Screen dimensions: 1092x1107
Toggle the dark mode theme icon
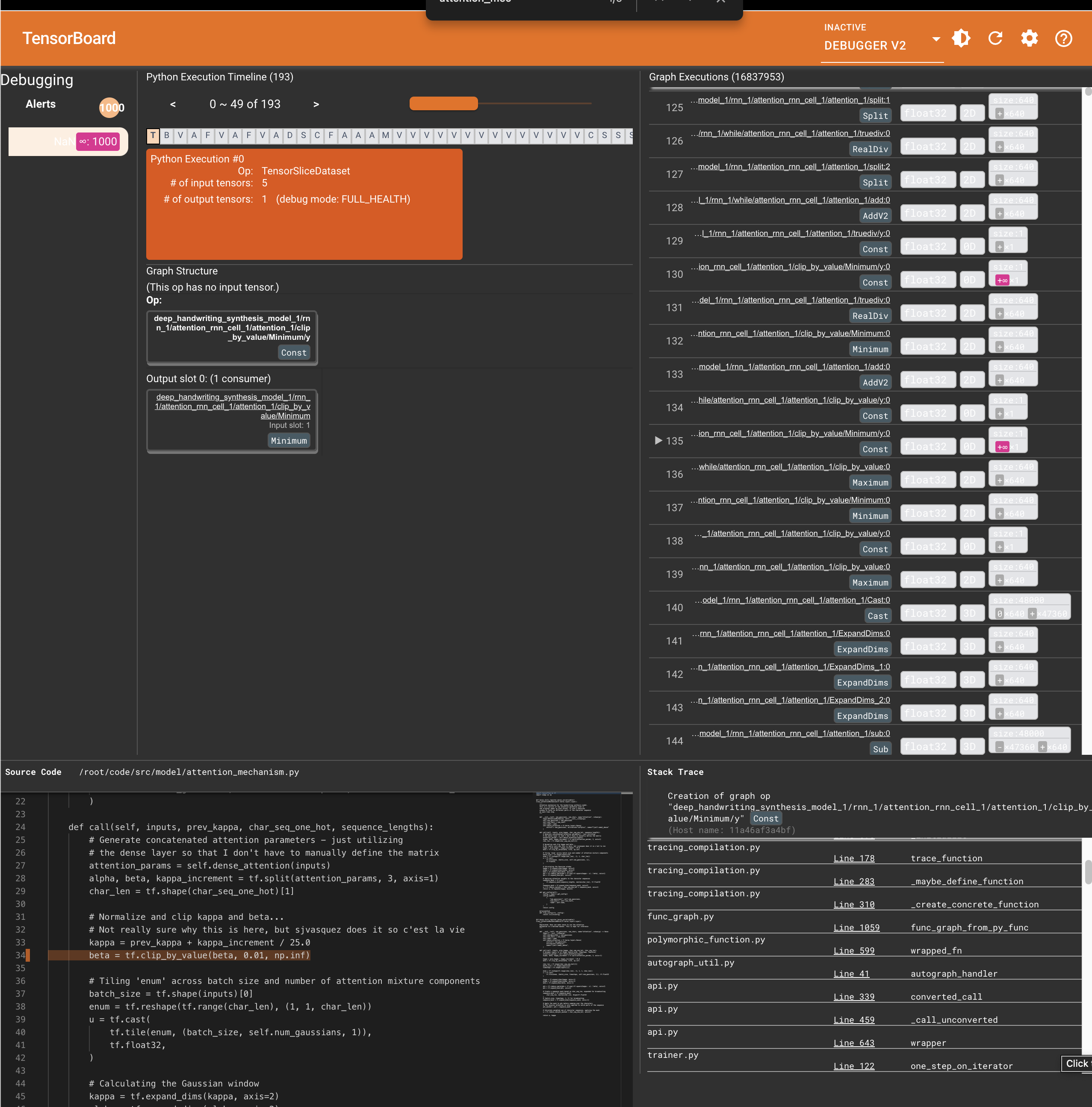(961, 38)
